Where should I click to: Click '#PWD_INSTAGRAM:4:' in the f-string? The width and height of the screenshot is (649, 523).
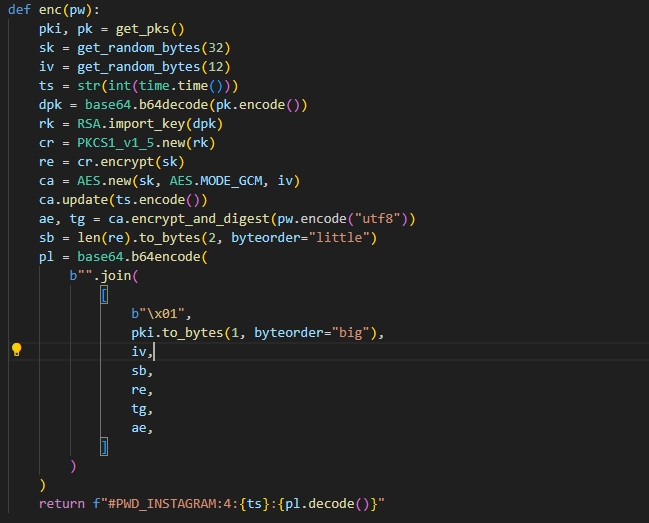pyautogui.click(x=173, y=504)
